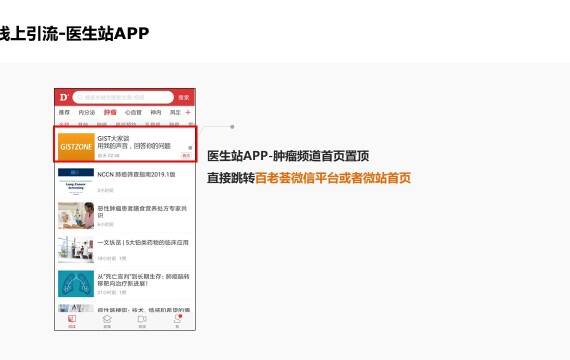The width and height of the screenshot is (570, 360).
Task: Open the 一文纵览 5大铂类药物 article
Action: click(143, 243)
